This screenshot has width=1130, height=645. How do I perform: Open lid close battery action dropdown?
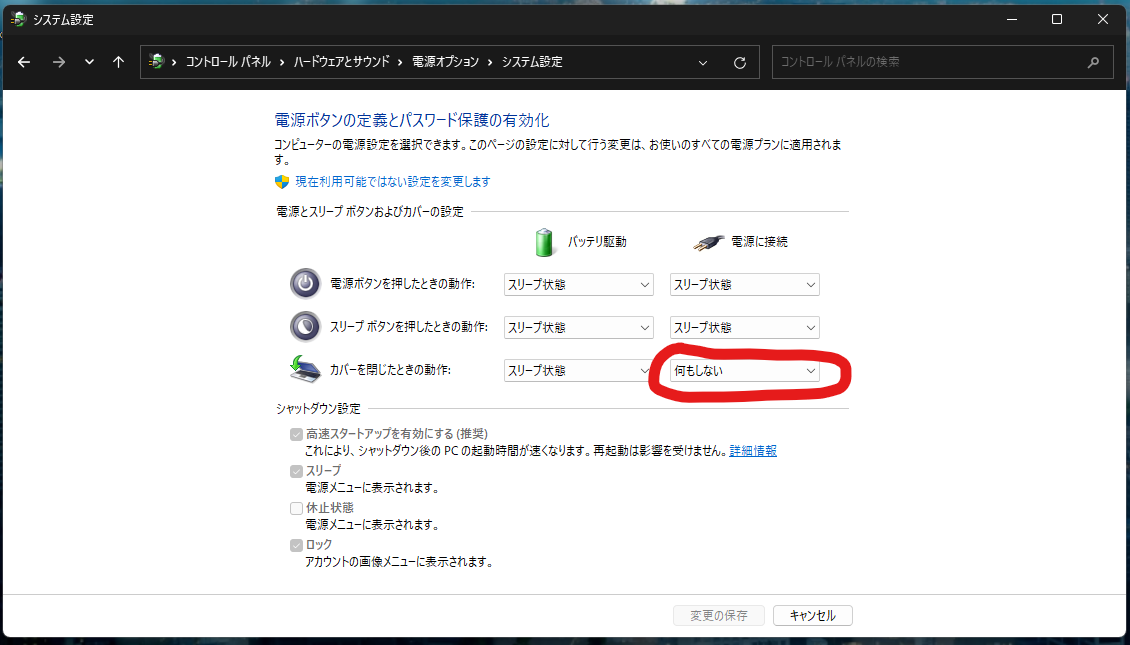579,370
